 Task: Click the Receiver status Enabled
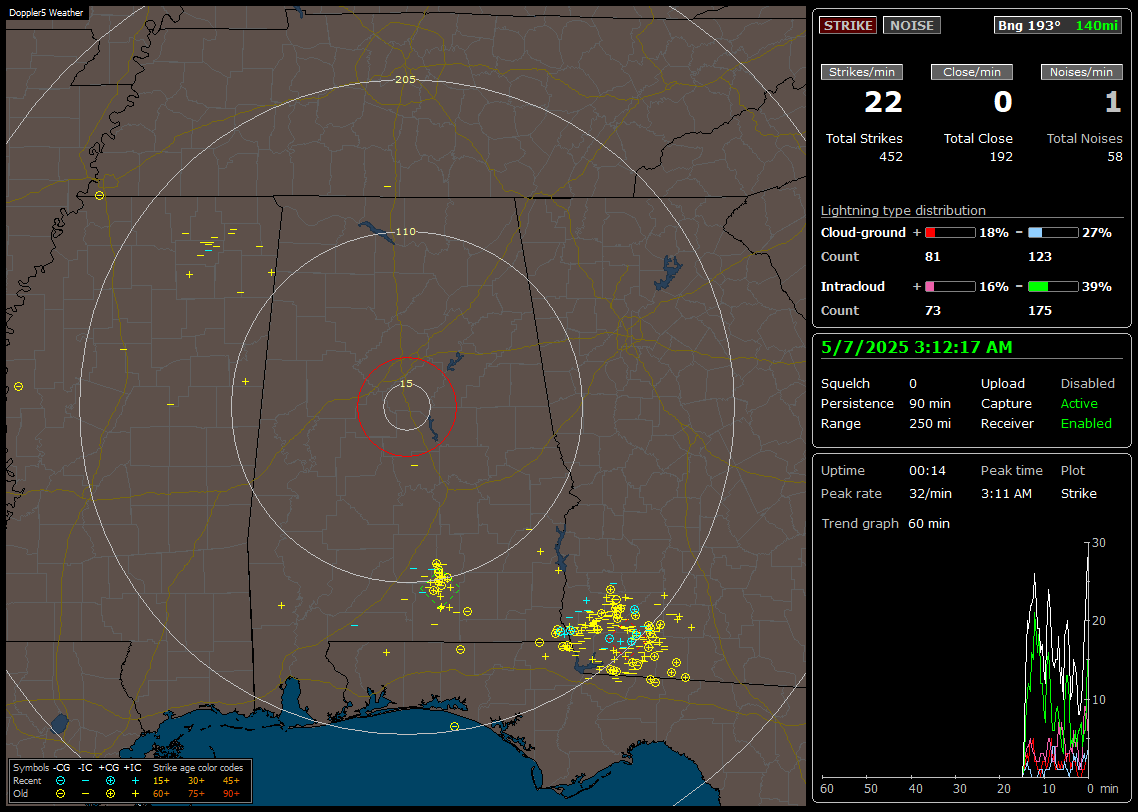point(1086,424)
